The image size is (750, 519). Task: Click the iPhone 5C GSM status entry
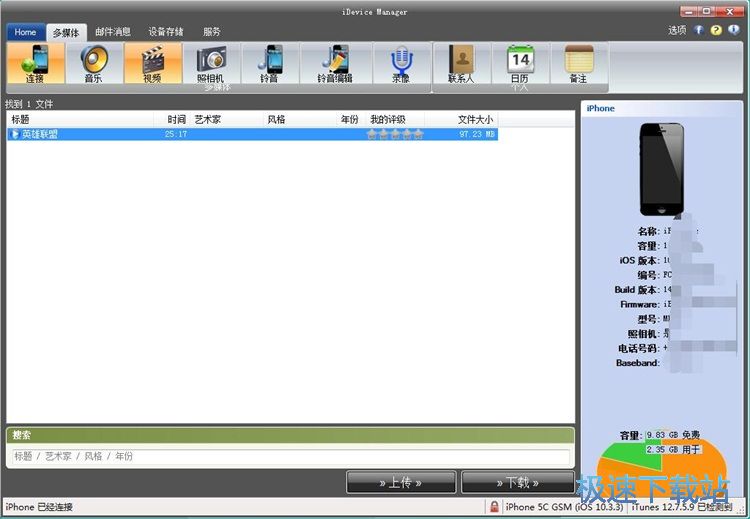(x=564, y=507)
